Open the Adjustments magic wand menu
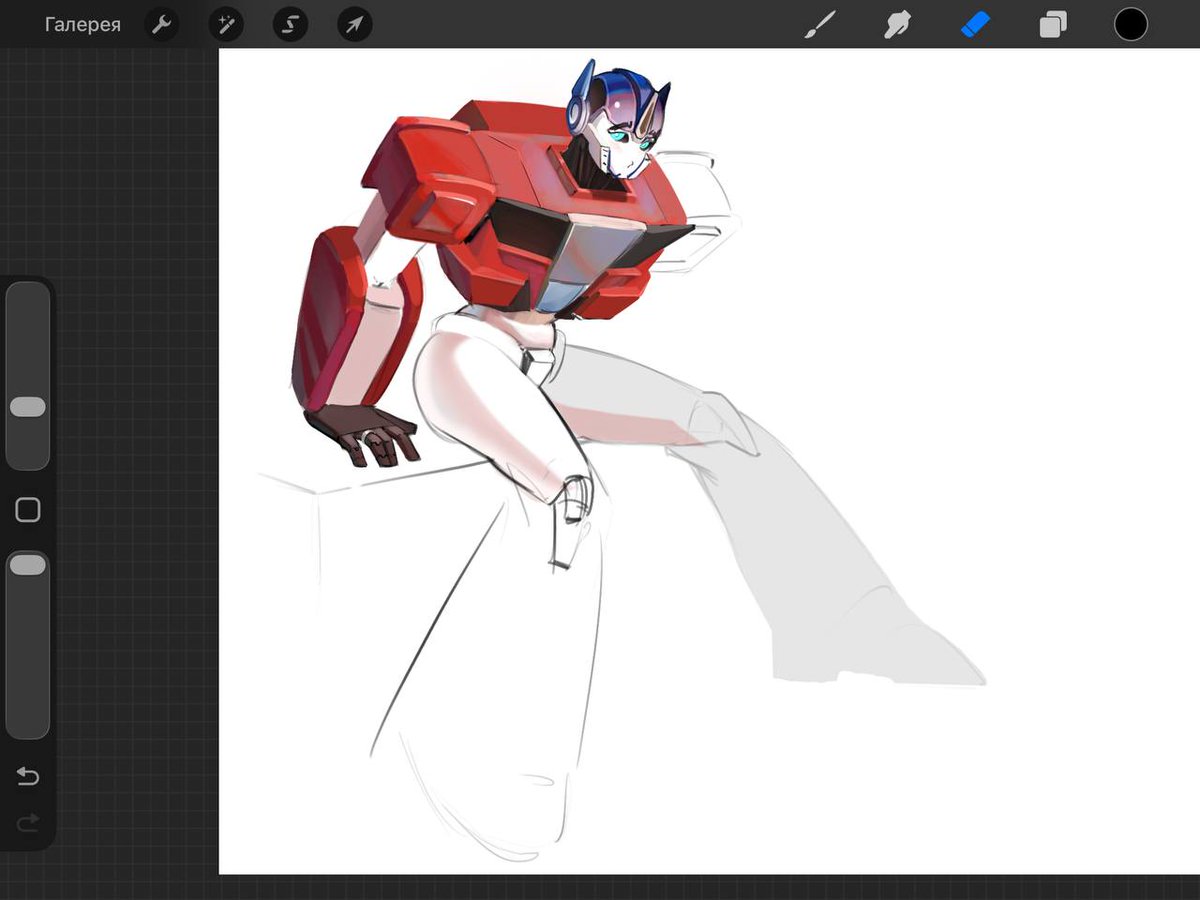 226,25
